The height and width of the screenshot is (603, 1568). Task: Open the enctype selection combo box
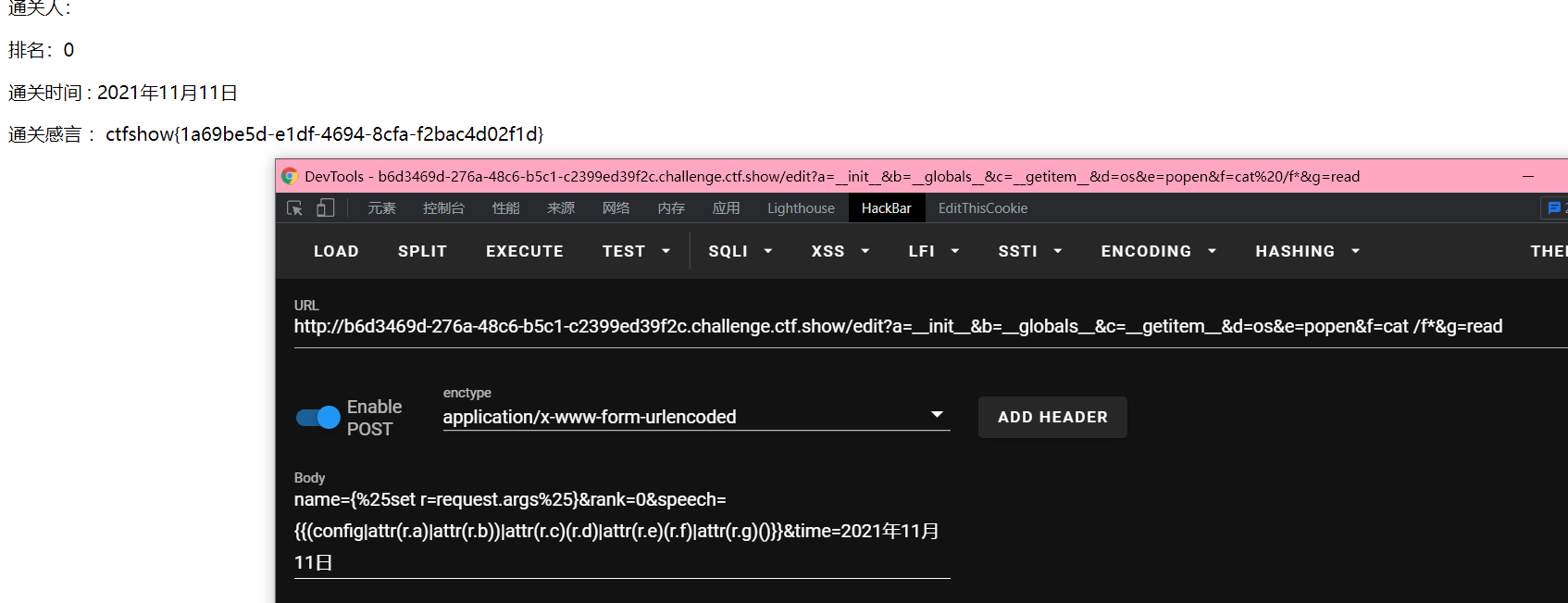click(696, 417)
